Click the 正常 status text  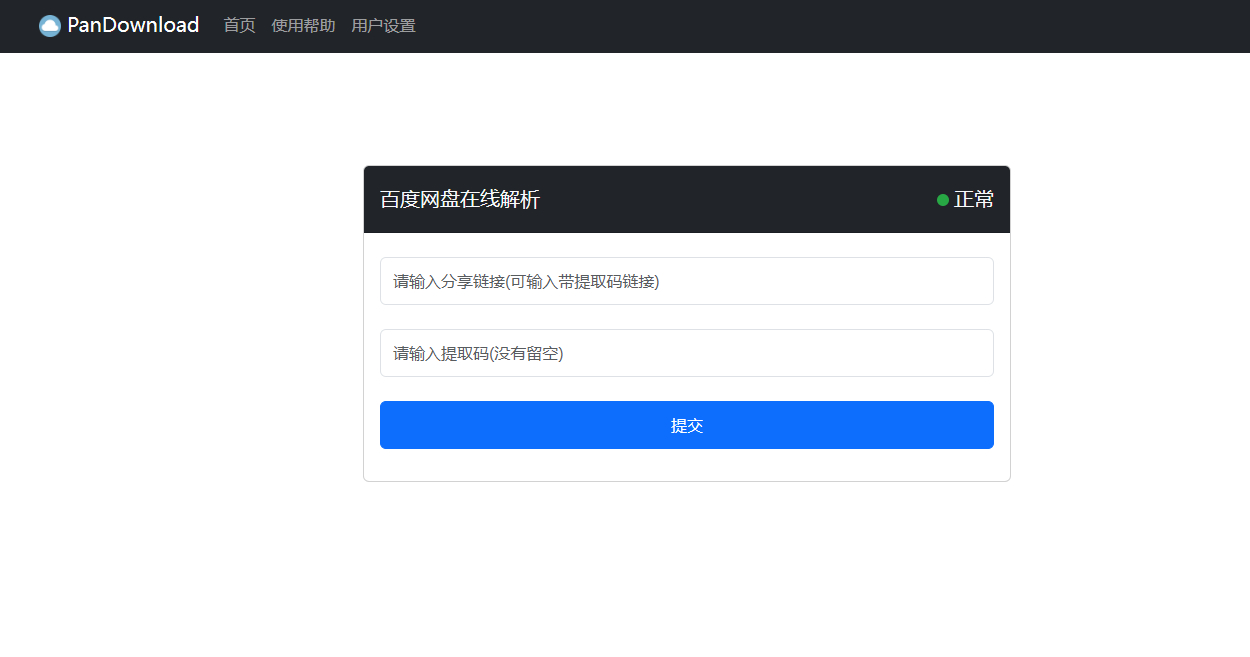pos(974,200)
